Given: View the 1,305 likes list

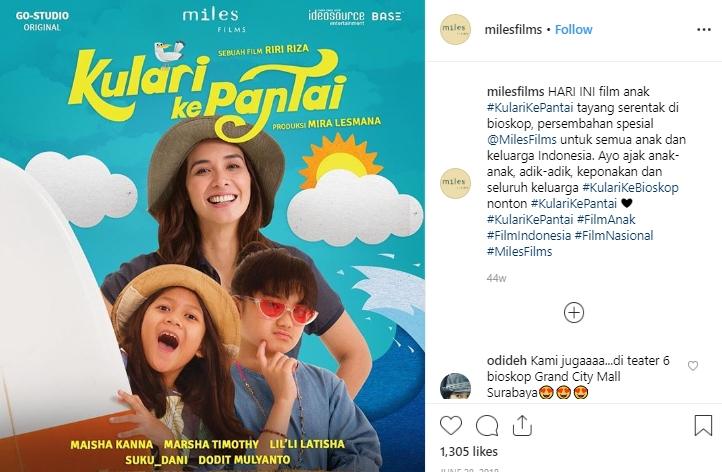Looking at the screenshot, I should click(469, 451).
